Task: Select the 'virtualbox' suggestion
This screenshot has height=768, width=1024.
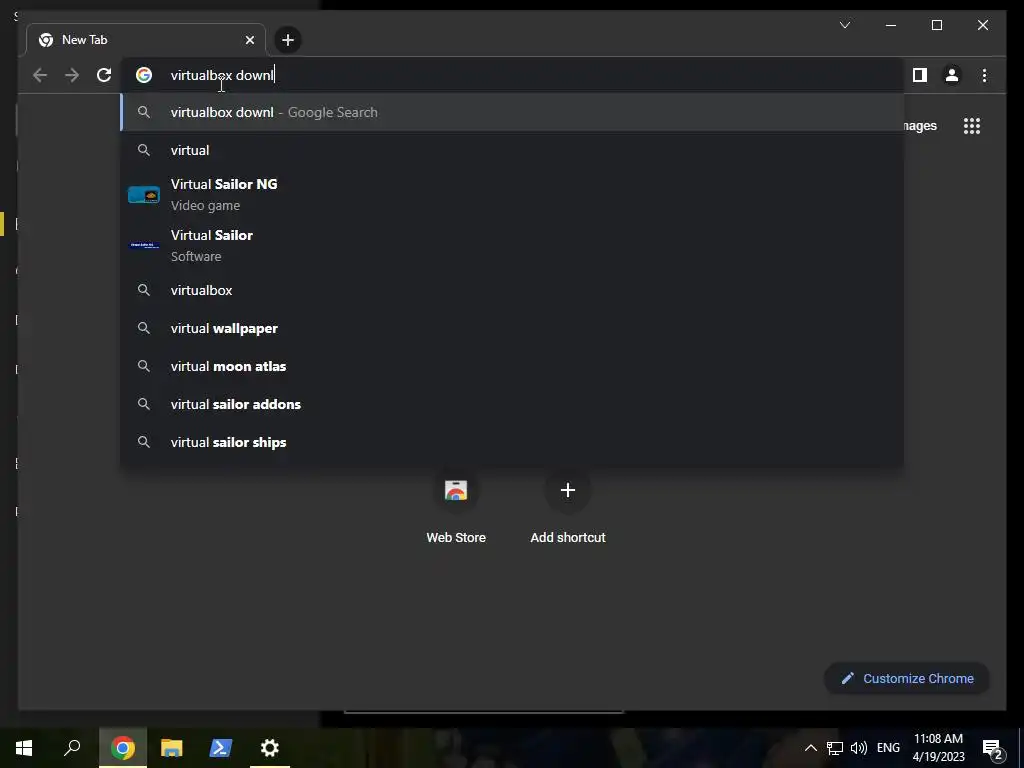Action: click(x=512, y=290)
